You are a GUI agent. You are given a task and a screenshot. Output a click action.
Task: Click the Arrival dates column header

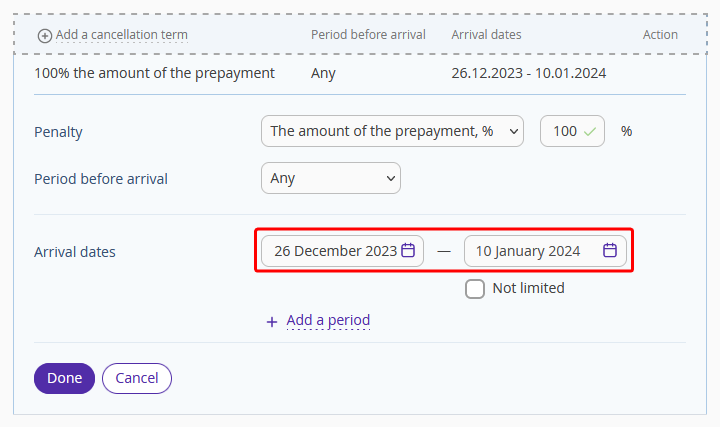tap(486, 35)
